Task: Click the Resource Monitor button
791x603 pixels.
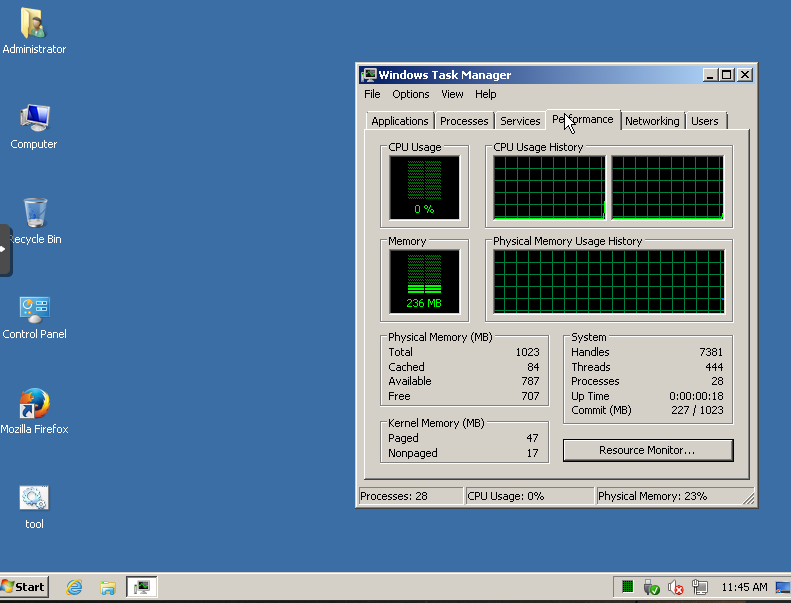Action: tap(648, 450)
